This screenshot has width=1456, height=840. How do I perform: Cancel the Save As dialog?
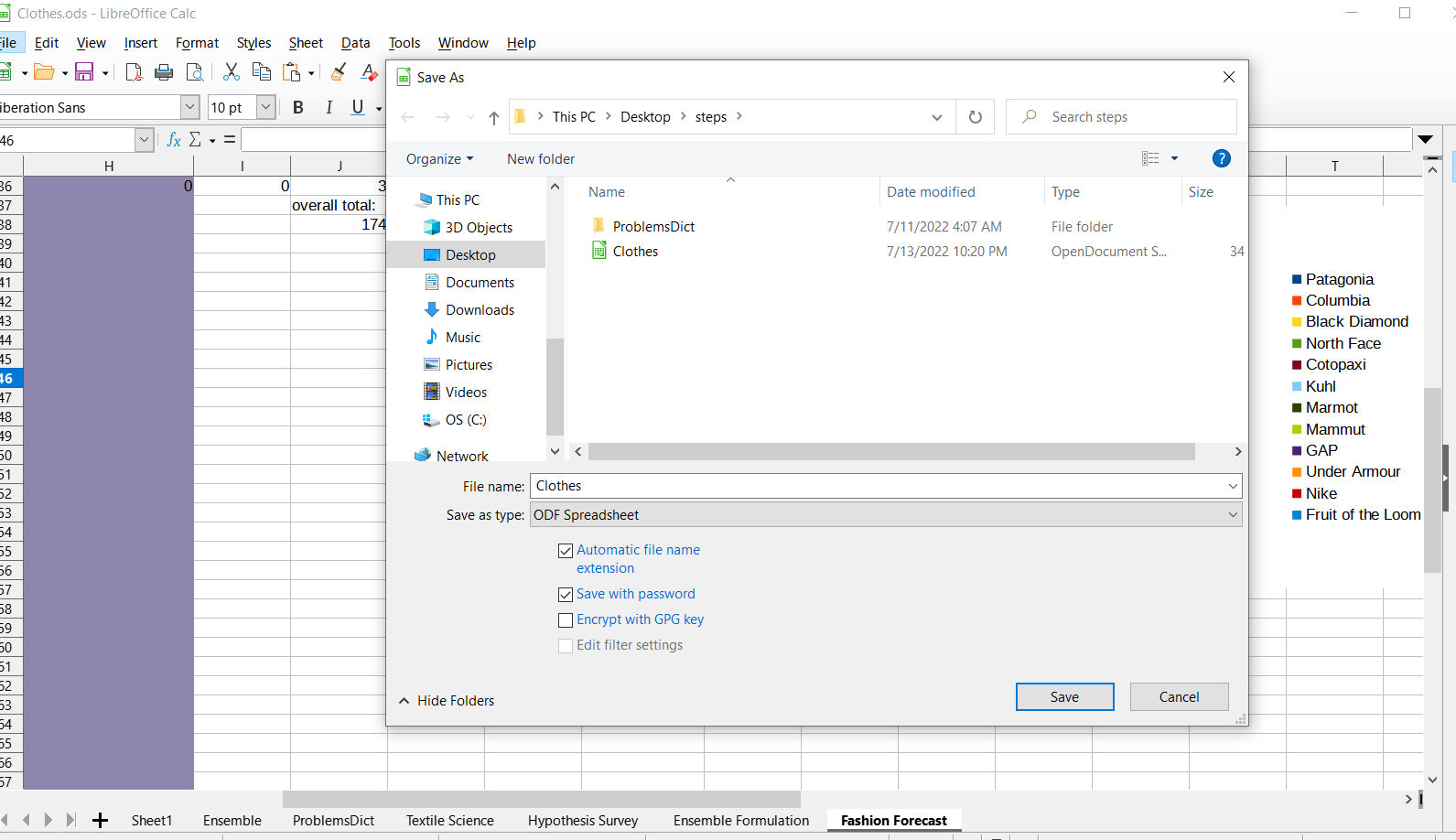pyautogui.click(x=1179, y=697)
